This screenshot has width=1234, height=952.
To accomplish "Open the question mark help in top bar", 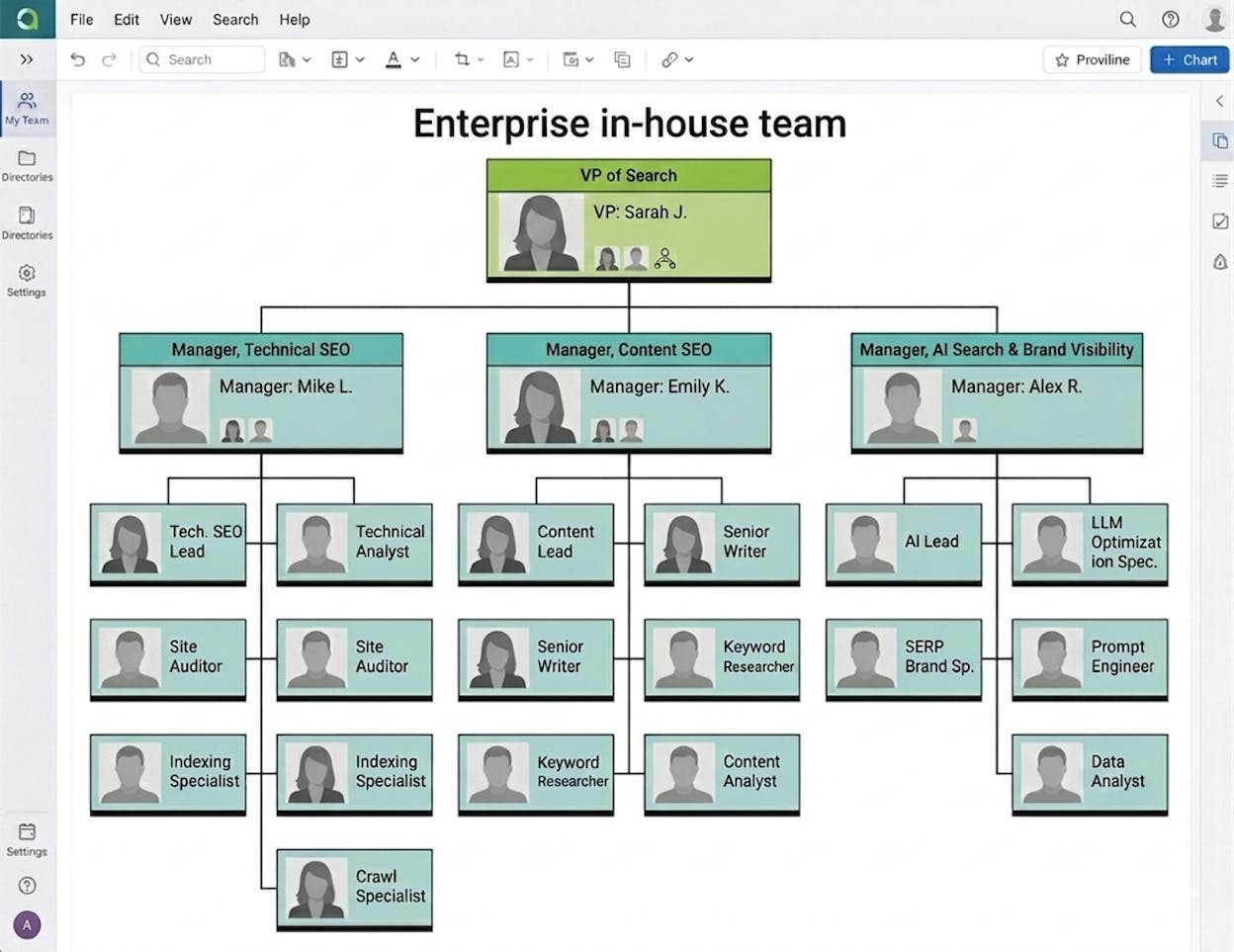I will [1171, 19].
